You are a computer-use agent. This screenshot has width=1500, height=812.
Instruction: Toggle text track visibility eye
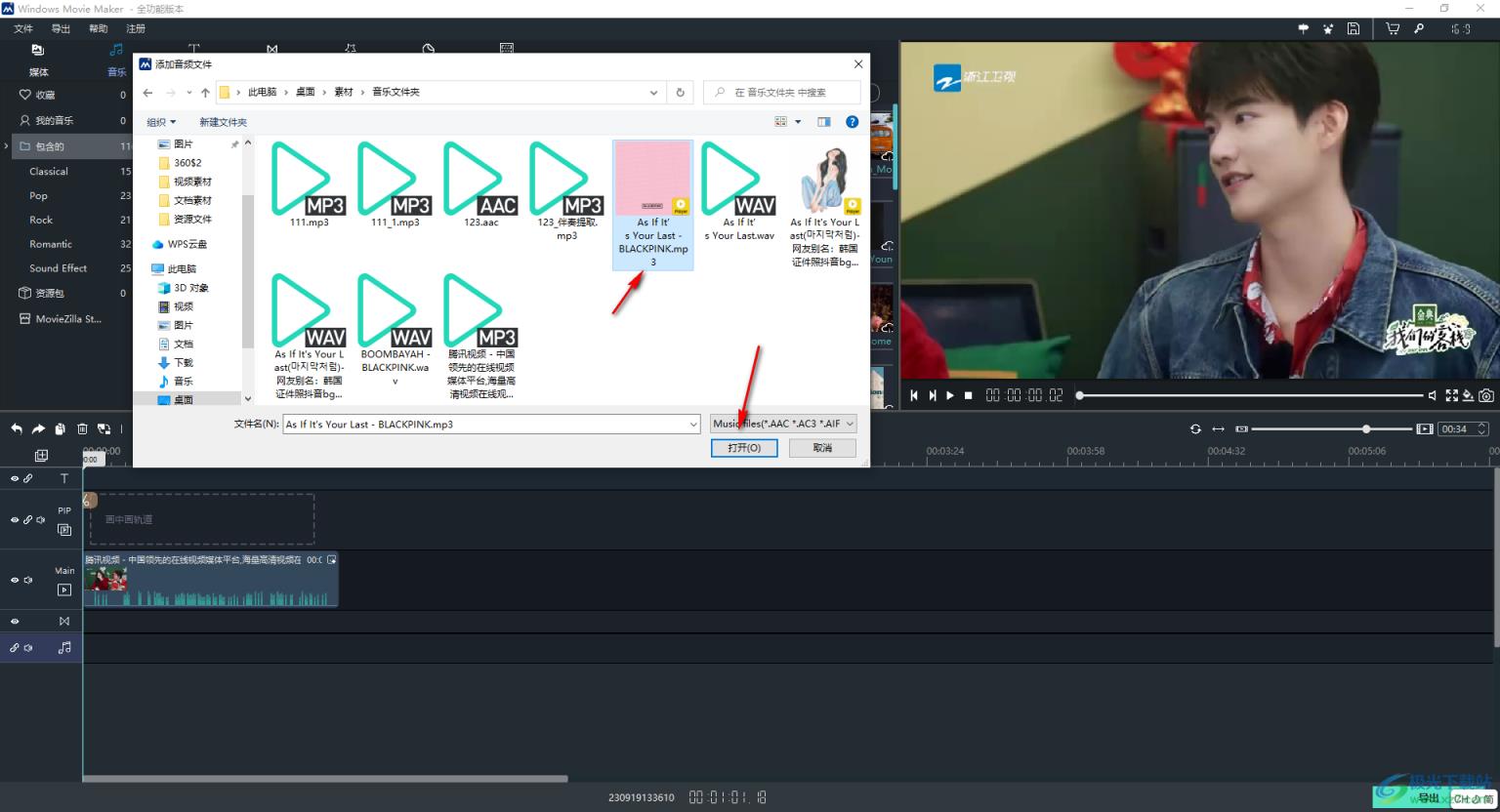pos(15,478)
